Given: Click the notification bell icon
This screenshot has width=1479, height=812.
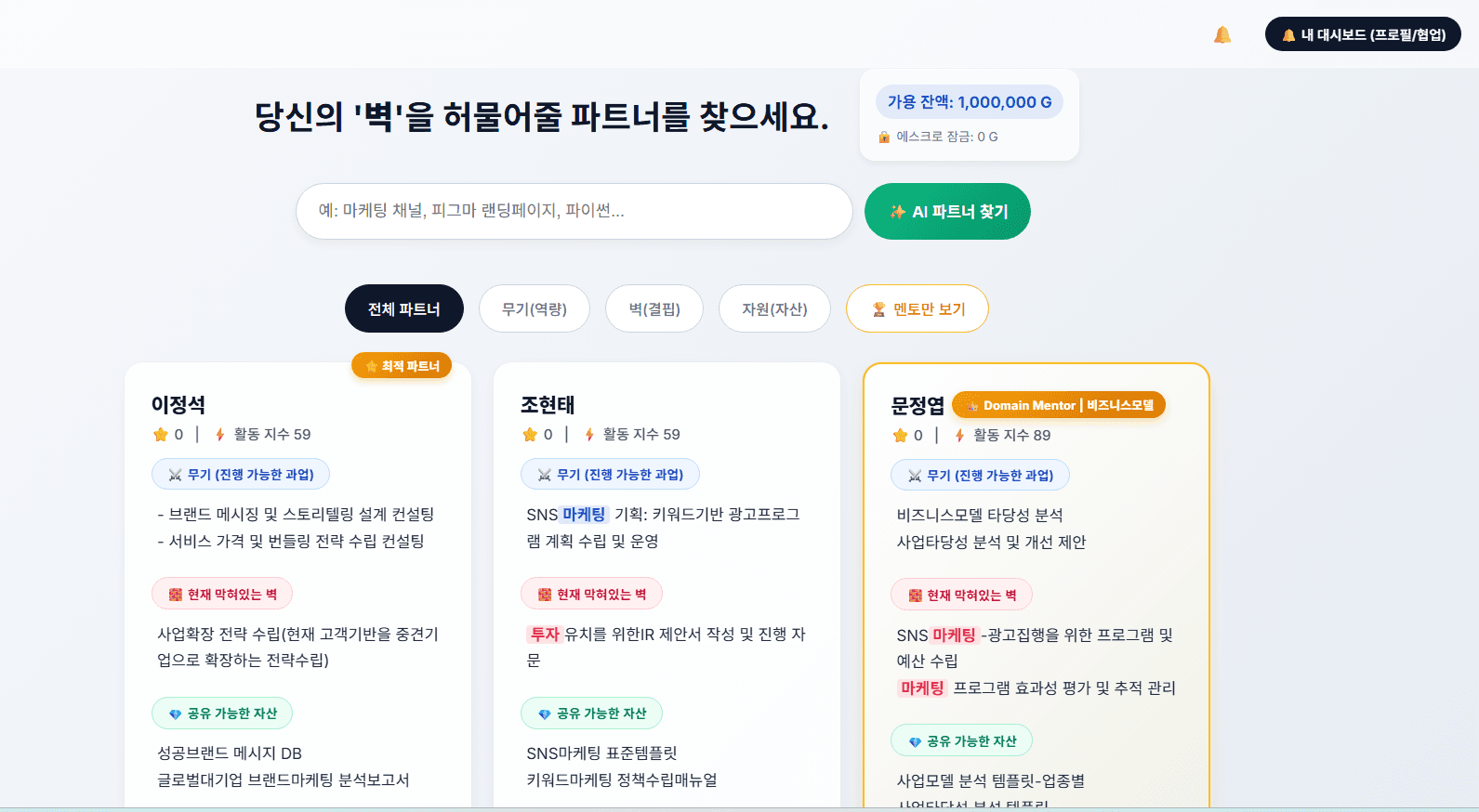Looking at the screenshot, I should [1222, 34].
